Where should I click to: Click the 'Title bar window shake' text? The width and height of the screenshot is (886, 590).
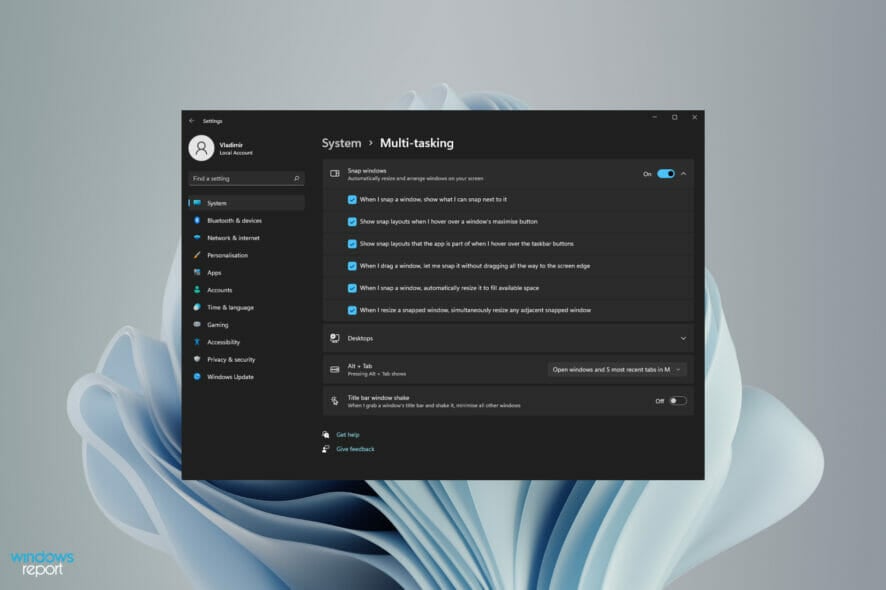378,398
